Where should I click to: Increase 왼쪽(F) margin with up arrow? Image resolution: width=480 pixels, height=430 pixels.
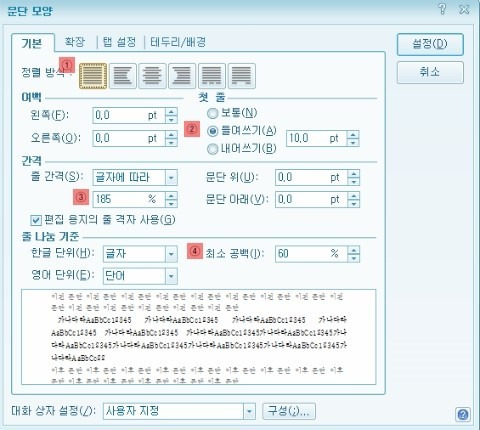pyautogui.click(x=171, y=112)
